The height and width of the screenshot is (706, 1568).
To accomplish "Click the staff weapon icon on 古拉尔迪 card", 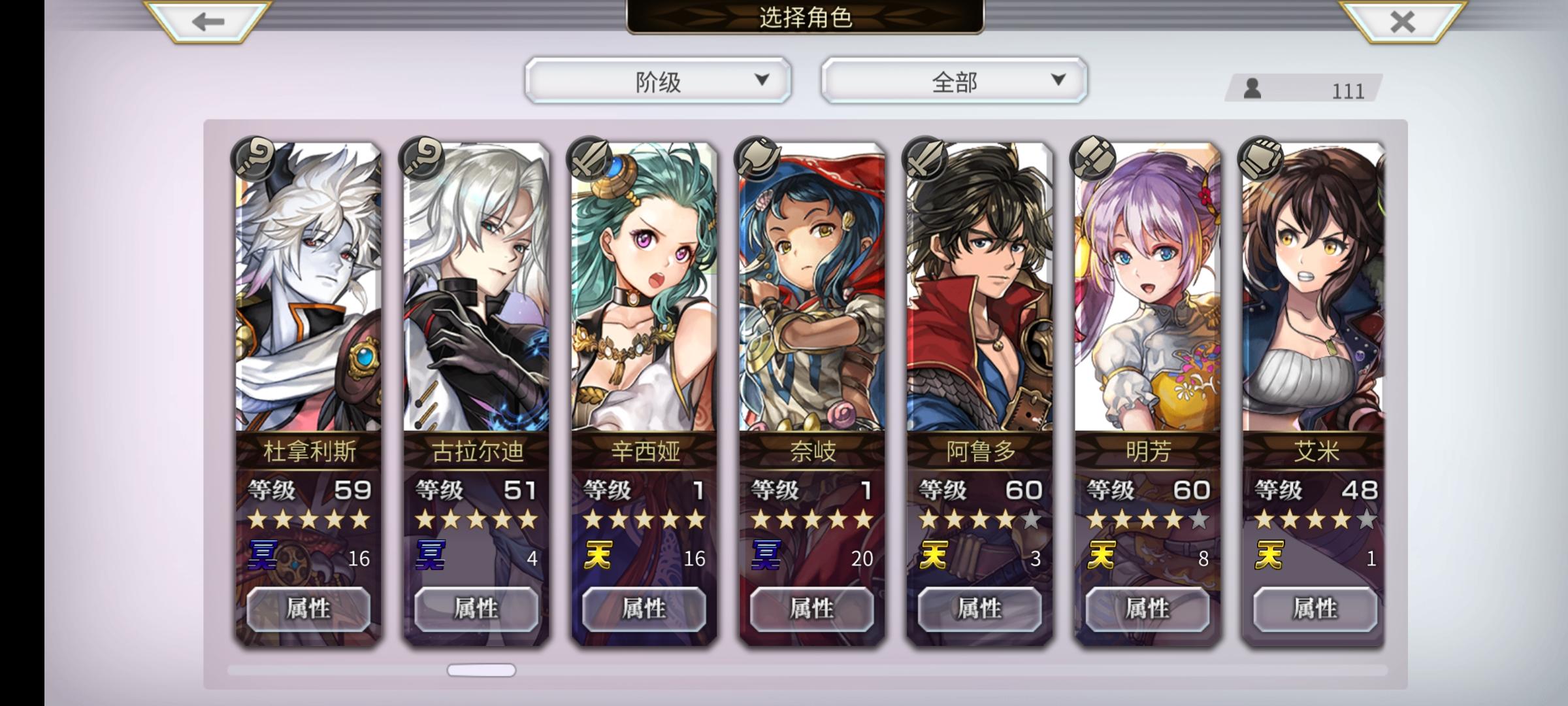I will coord(421,159).
